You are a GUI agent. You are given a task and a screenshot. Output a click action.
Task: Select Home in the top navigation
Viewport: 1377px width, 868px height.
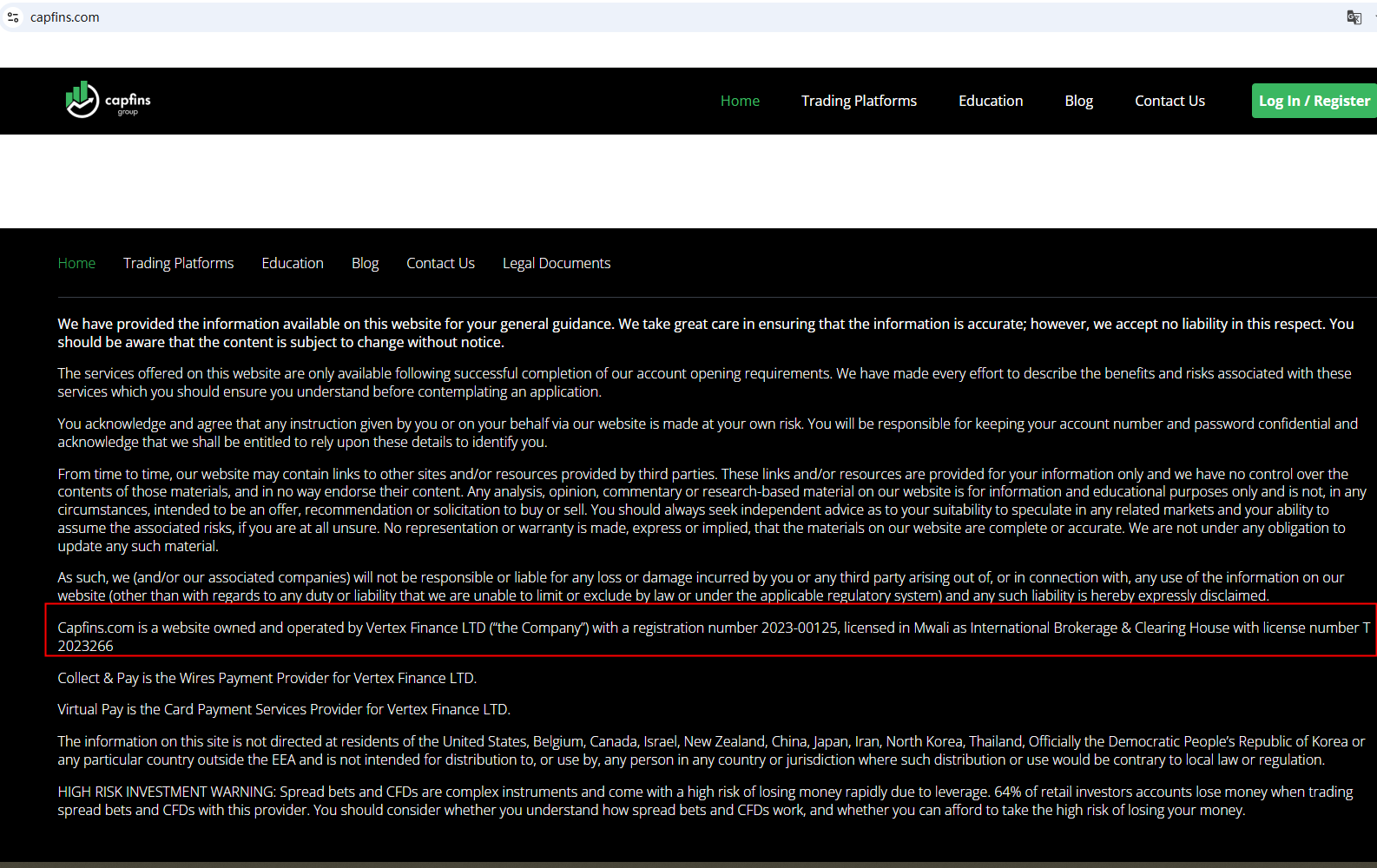[x=740, y=101]
